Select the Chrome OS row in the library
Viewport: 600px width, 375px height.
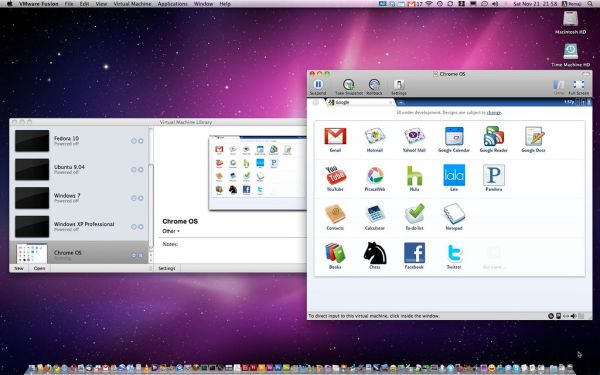[79, 253]
